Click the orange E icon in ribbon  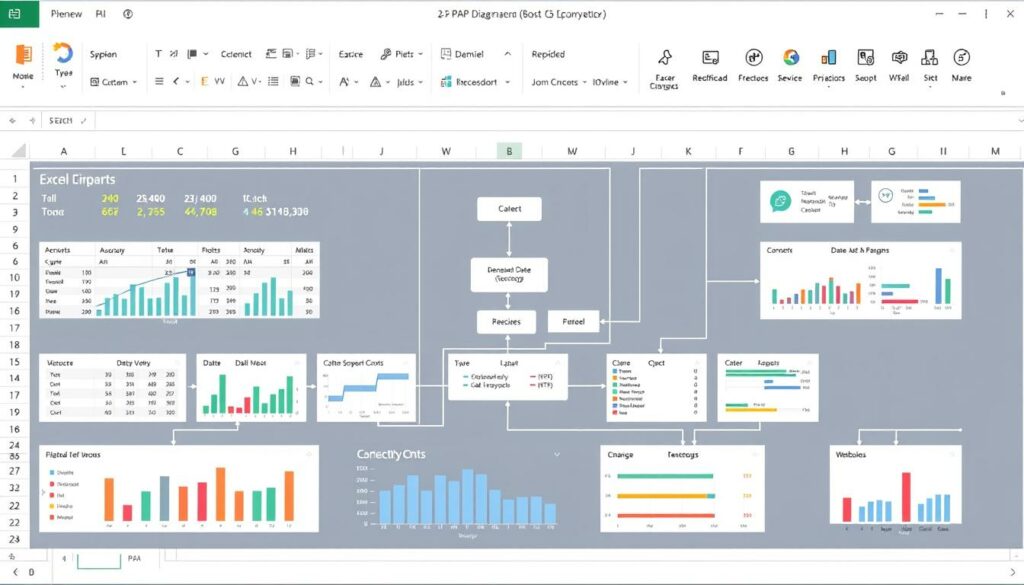coord(204,82)
